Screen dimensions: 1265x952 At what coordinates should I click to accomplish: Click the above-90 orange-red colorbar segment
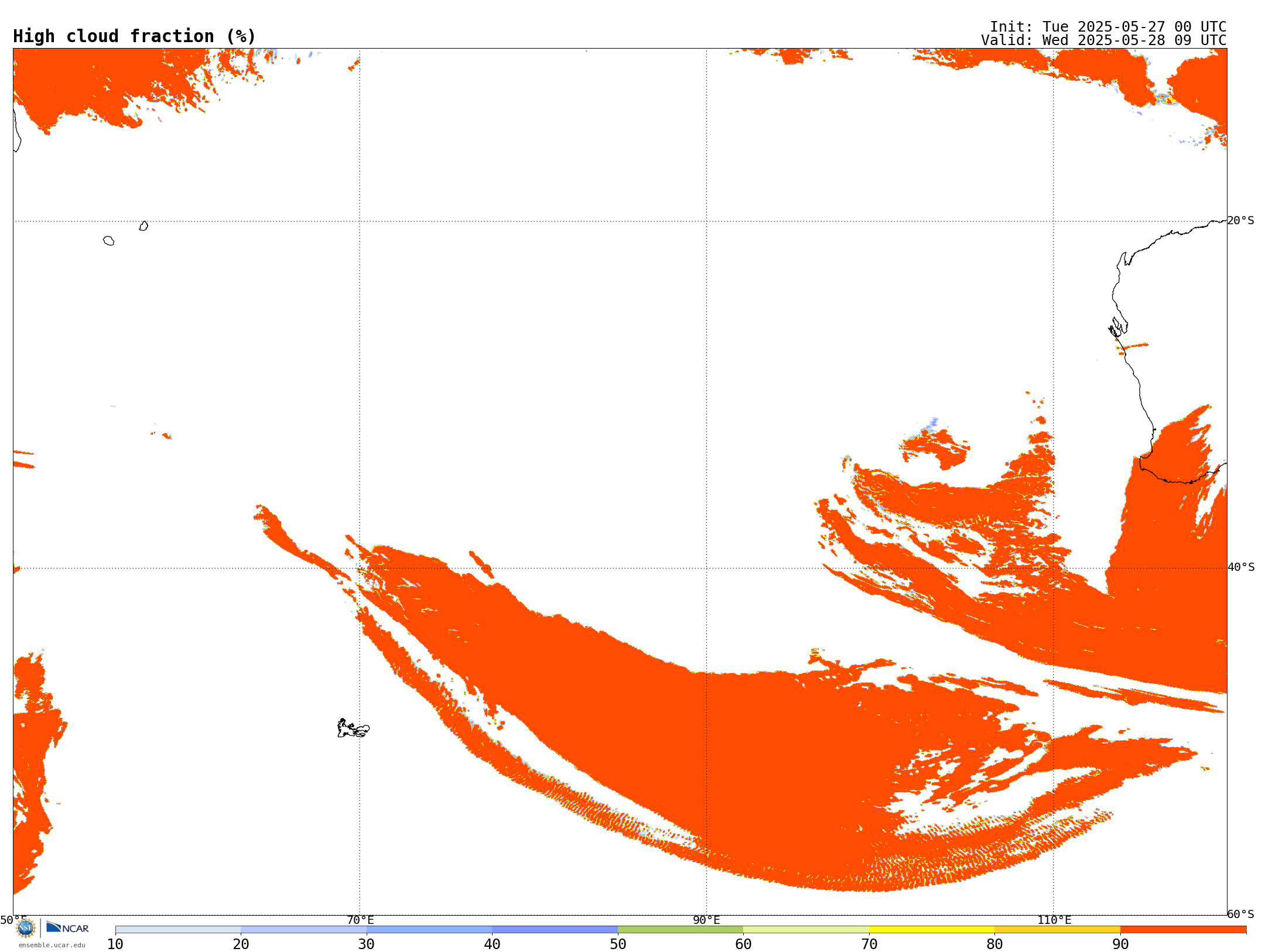pos(1183,930)
